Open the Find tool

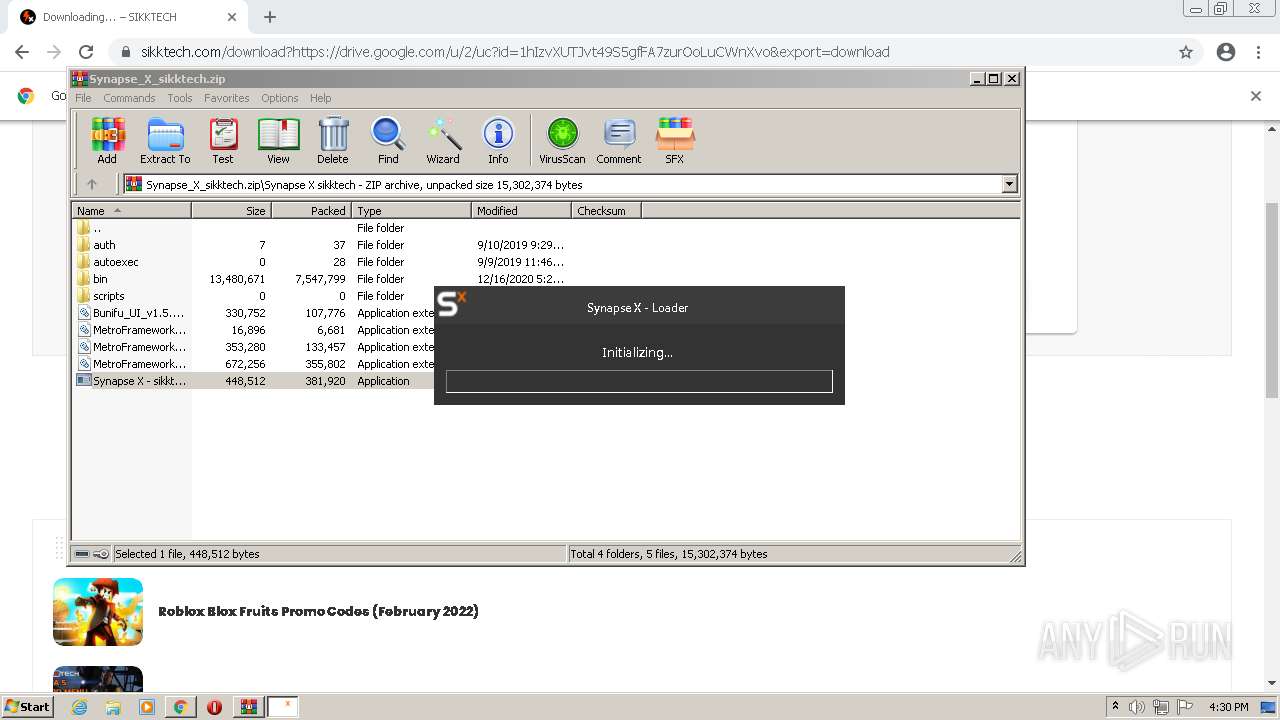(388, 140)
